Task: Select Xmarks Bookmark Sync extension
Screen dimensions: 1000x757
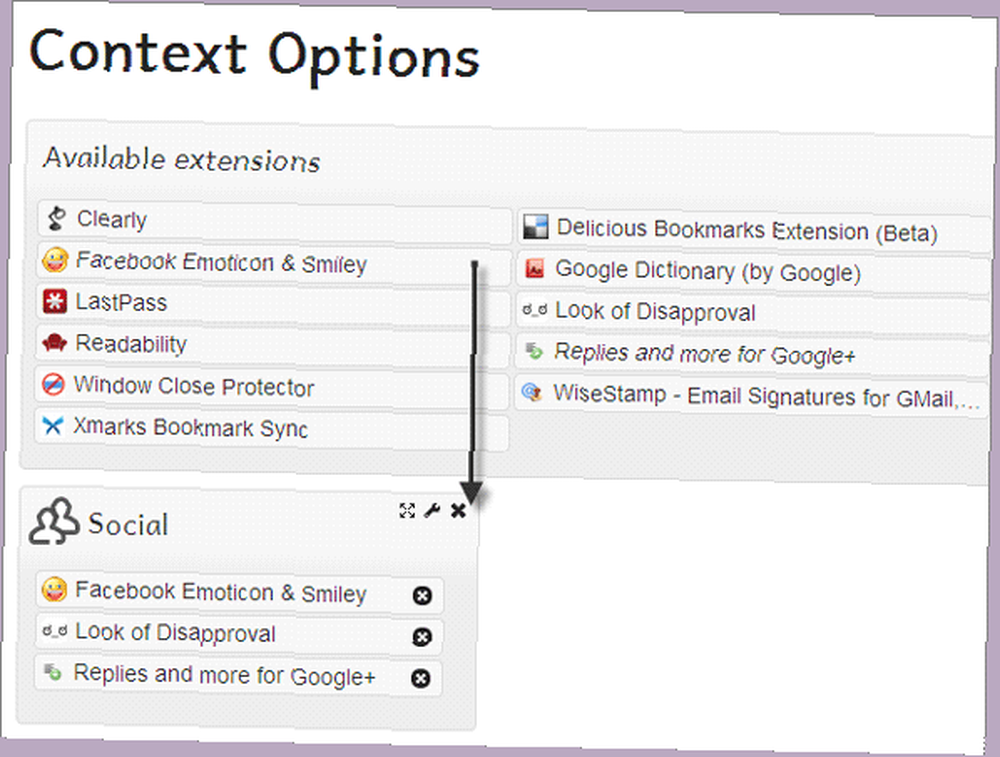Action: pos(190,429)
